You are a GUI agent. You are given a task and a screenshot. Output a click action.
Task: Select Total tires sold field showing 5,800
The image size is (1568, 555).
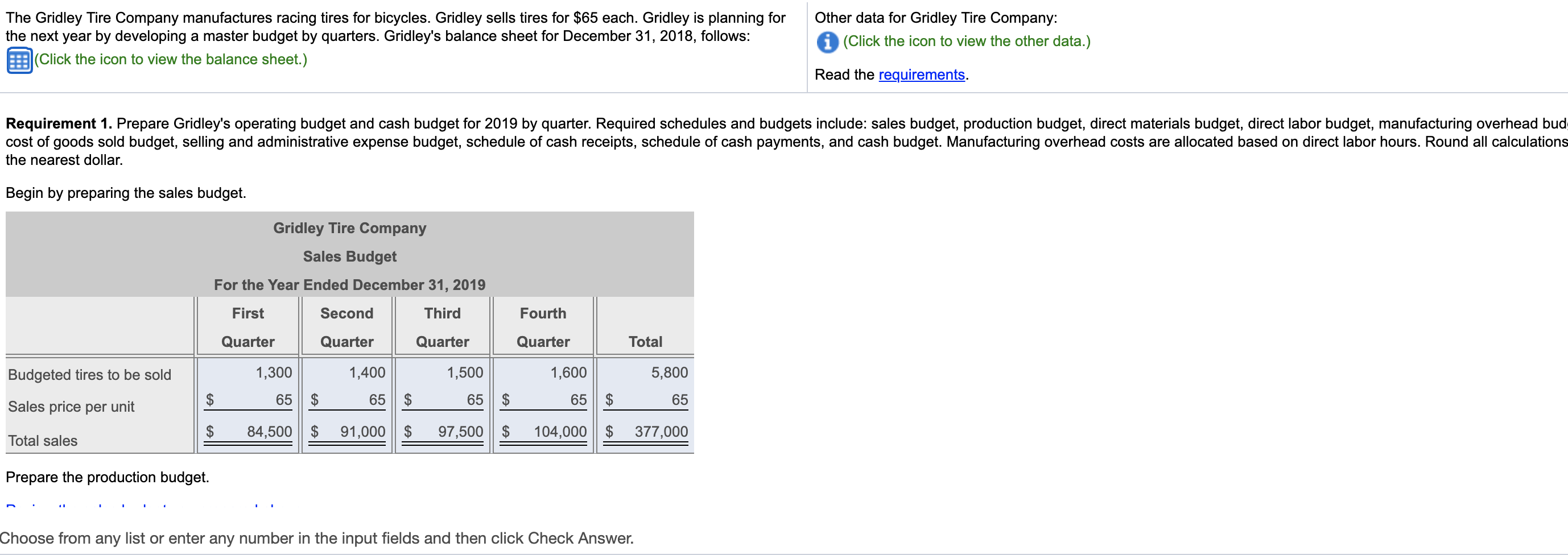(x=646, y=372)
